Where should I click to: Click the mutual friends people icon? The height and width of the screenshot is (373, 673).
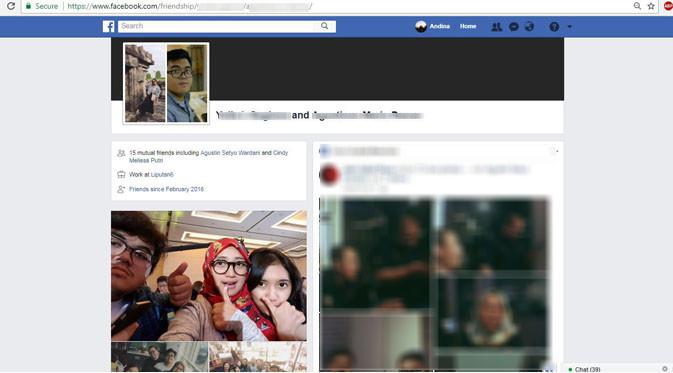point(121,153)
